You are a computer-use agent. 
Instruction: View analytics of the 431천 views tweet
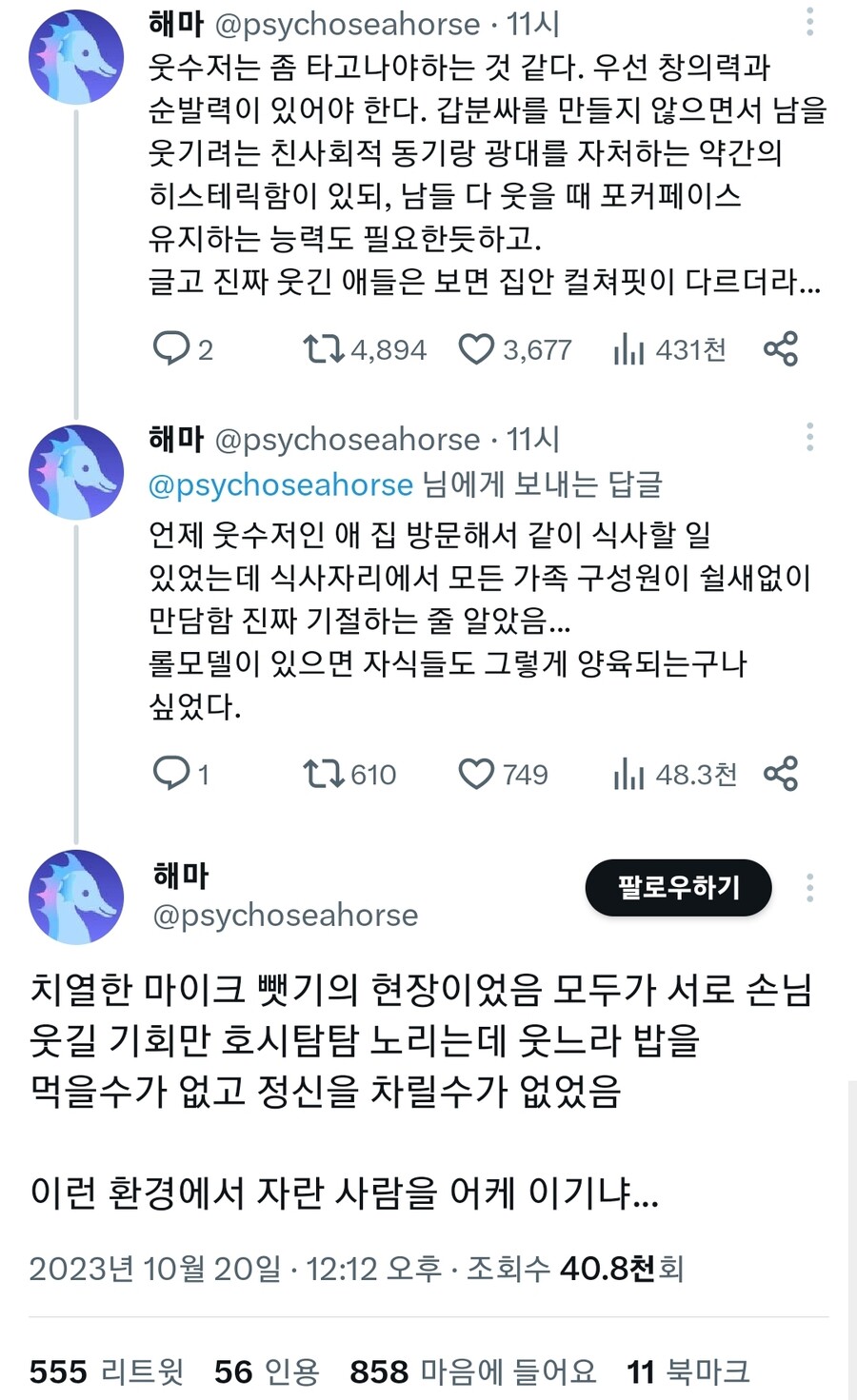tap(628, 349)
